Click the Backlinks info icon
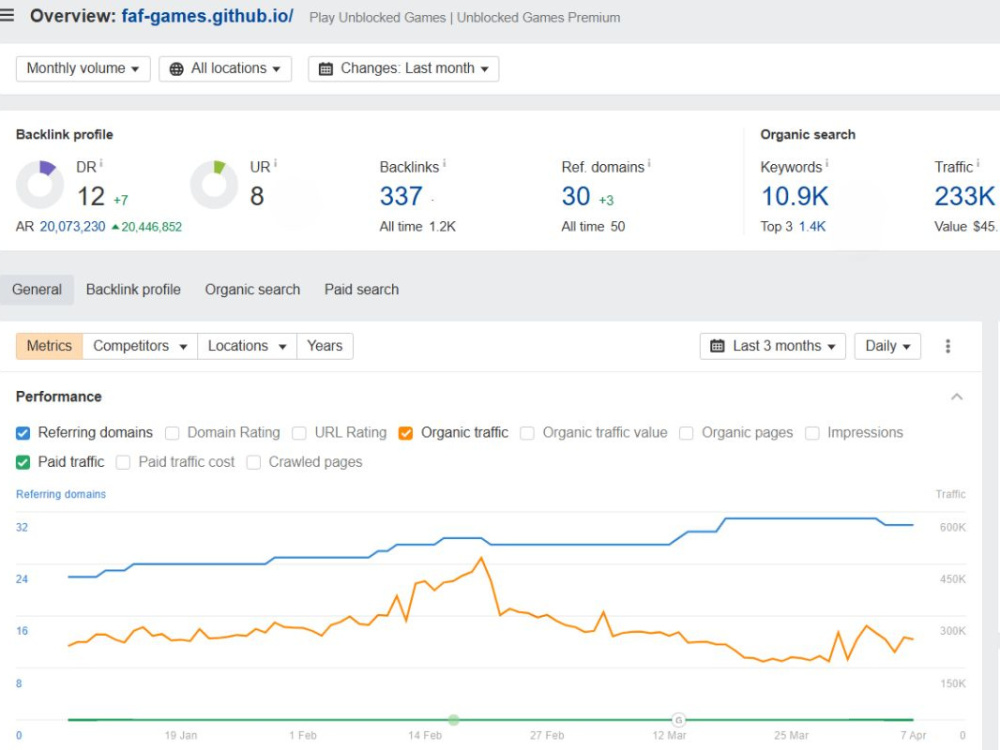The image size is (1000, 750). point(445,164)
